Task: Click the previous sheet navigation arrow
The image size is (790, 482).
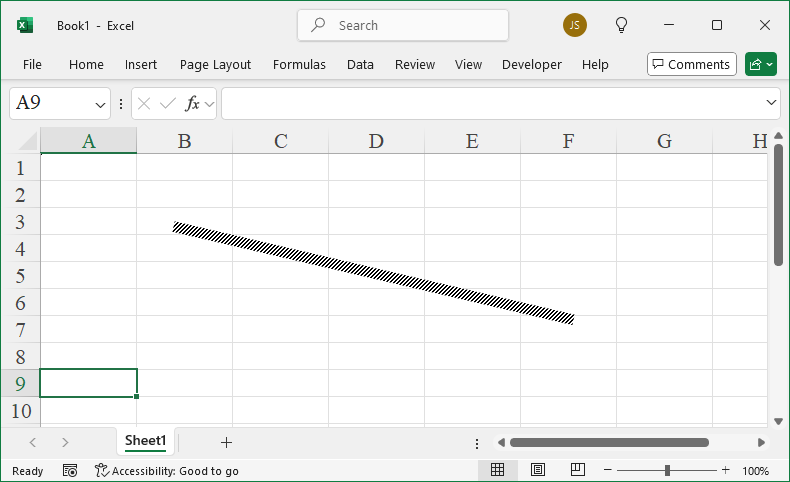Action: click(33, 442)
